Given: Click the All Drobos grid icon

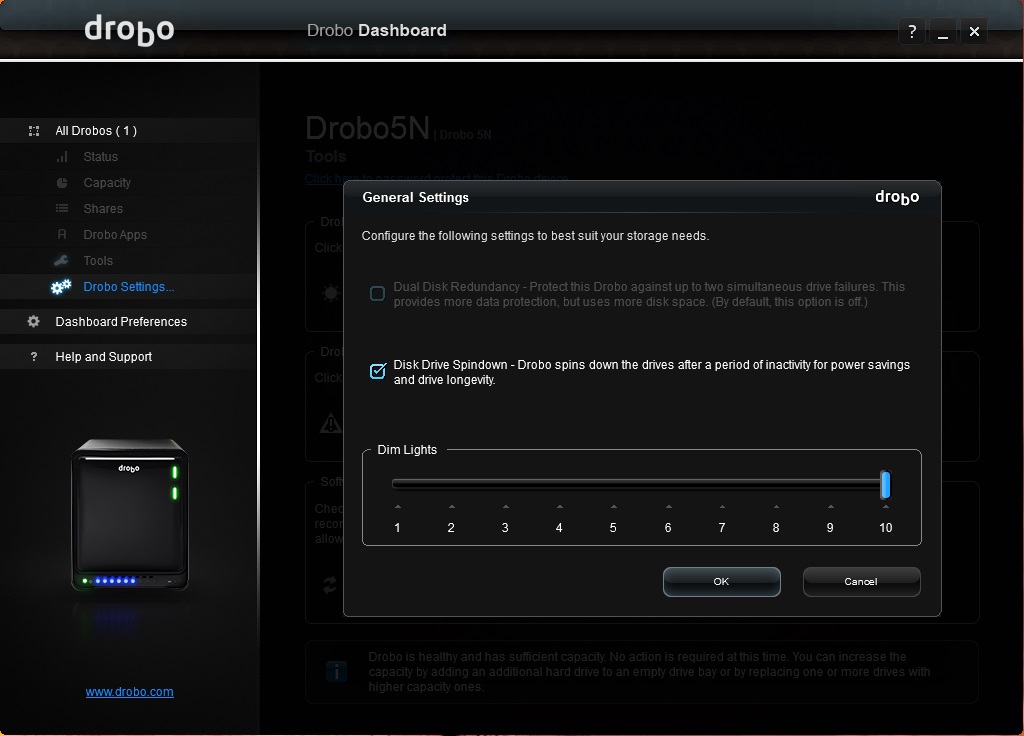Looking at the screenshot, I should pos(34,131).
